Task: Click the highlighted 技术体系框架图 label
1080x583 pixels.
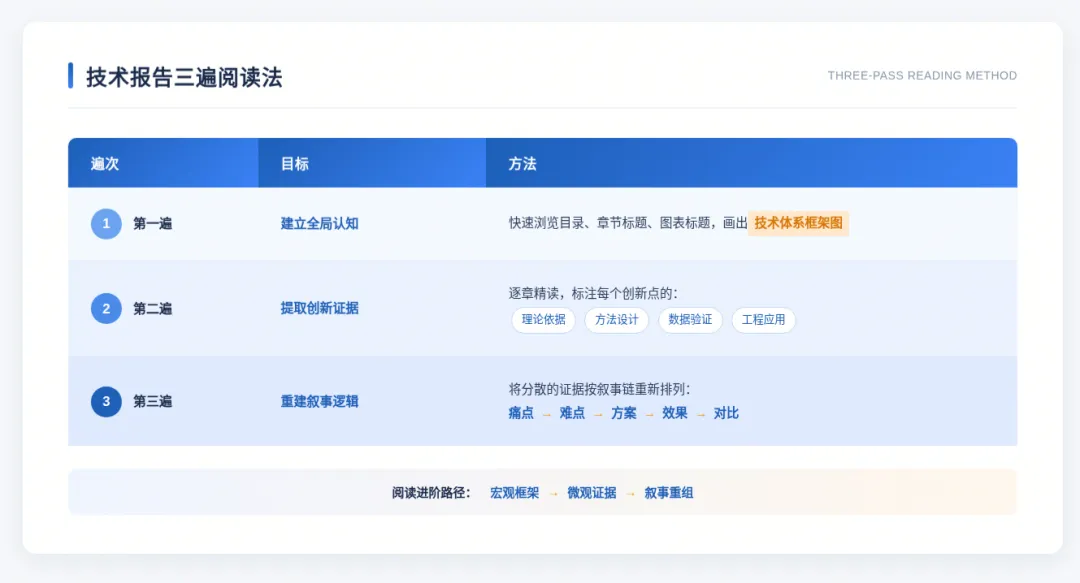Action: pos(798,223)
